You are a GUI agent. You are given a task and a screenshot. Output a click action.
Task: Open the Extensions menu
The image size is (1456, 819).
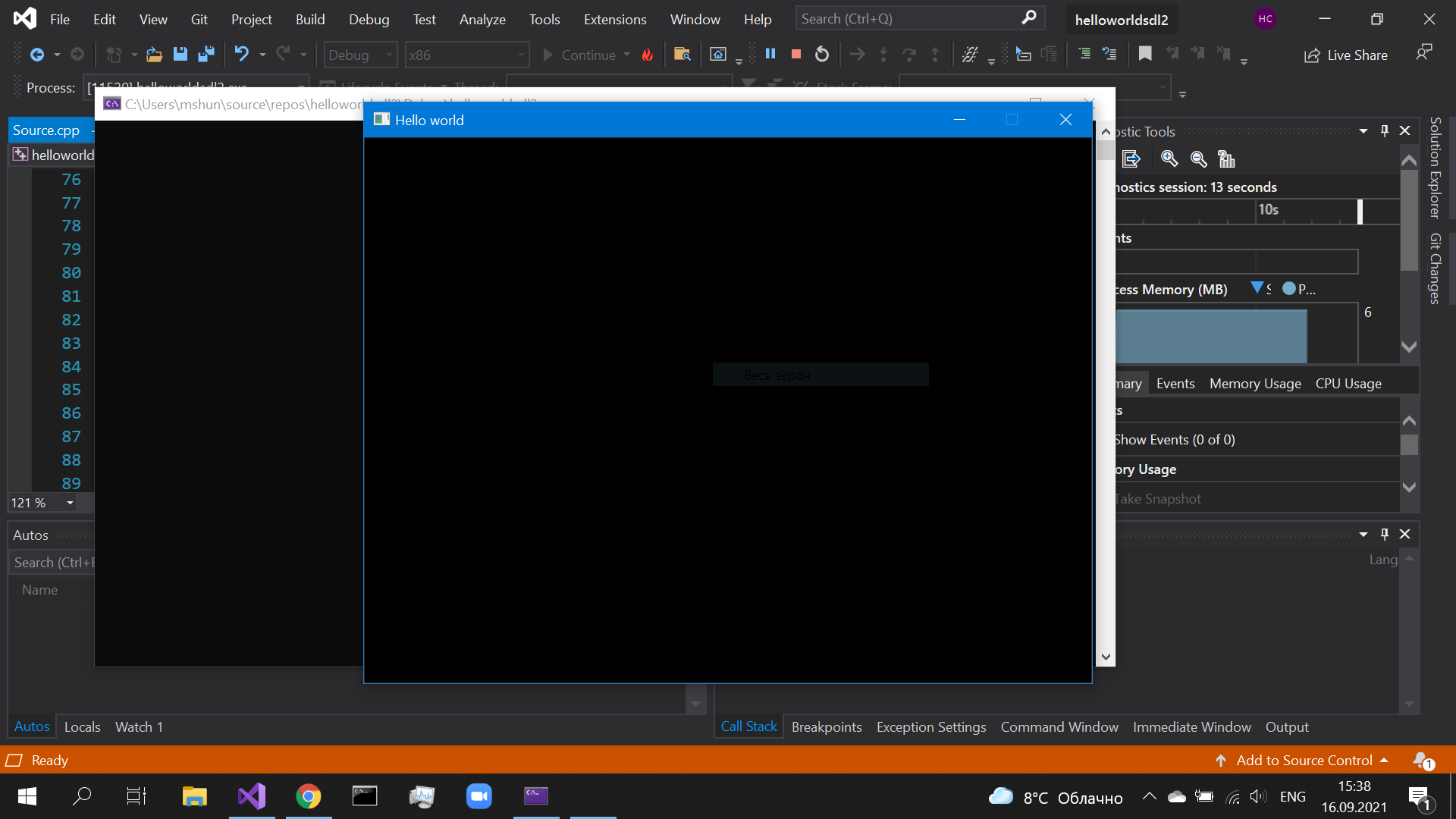(x=615, y=19)
